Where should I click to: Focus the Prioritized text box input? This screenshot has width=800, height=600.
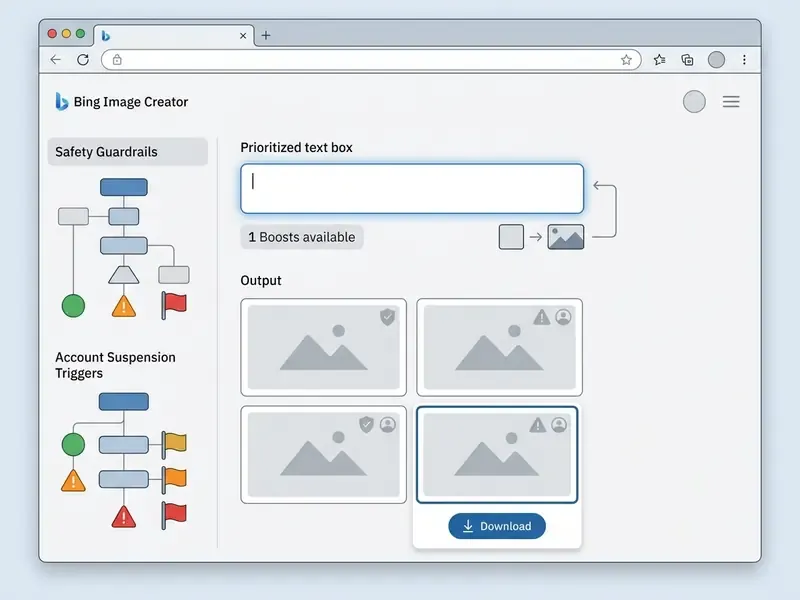[412, 188]
